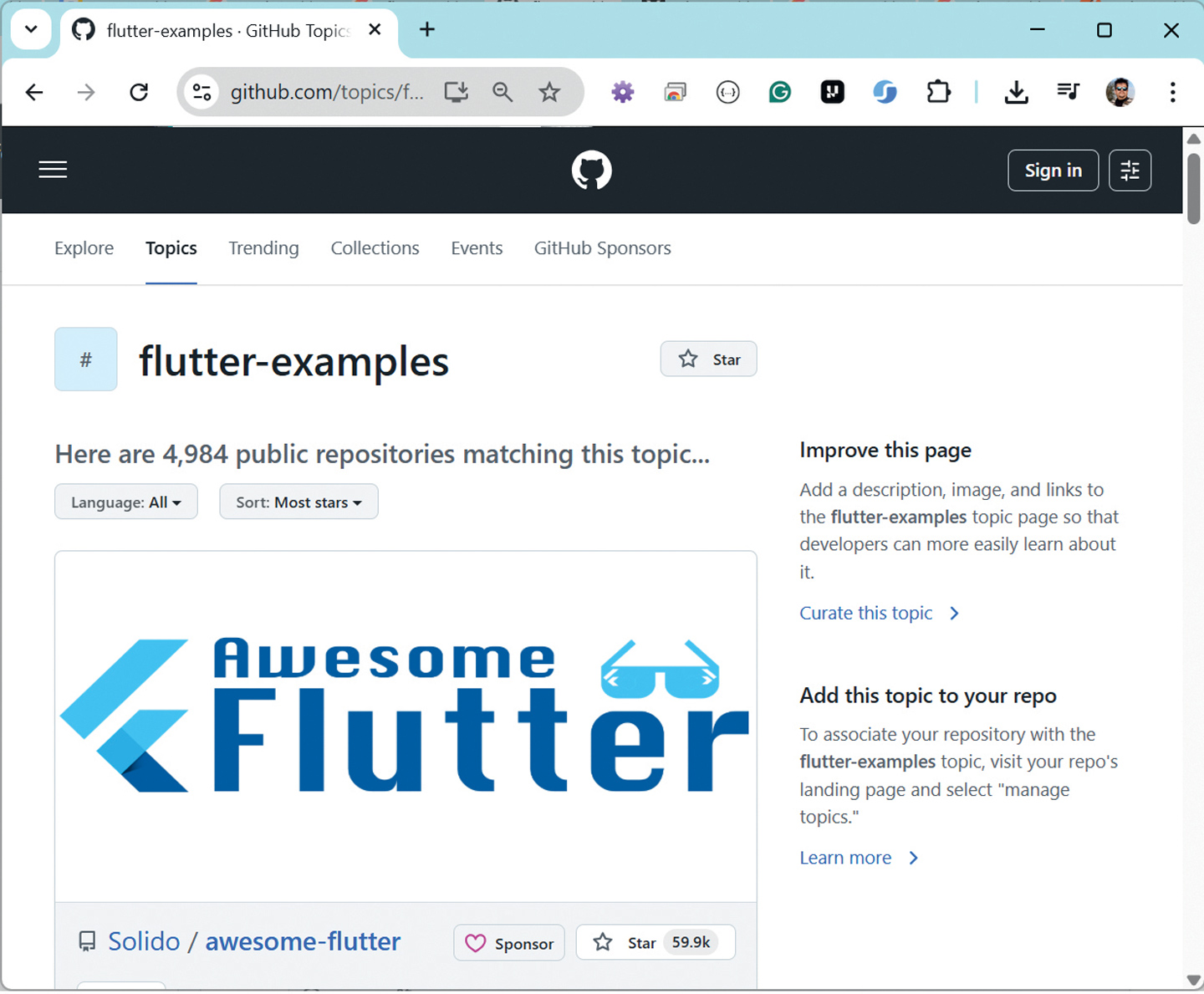
Task: Switch to the Trending tab
Action: pyautogui.click(x=263, y=248)
